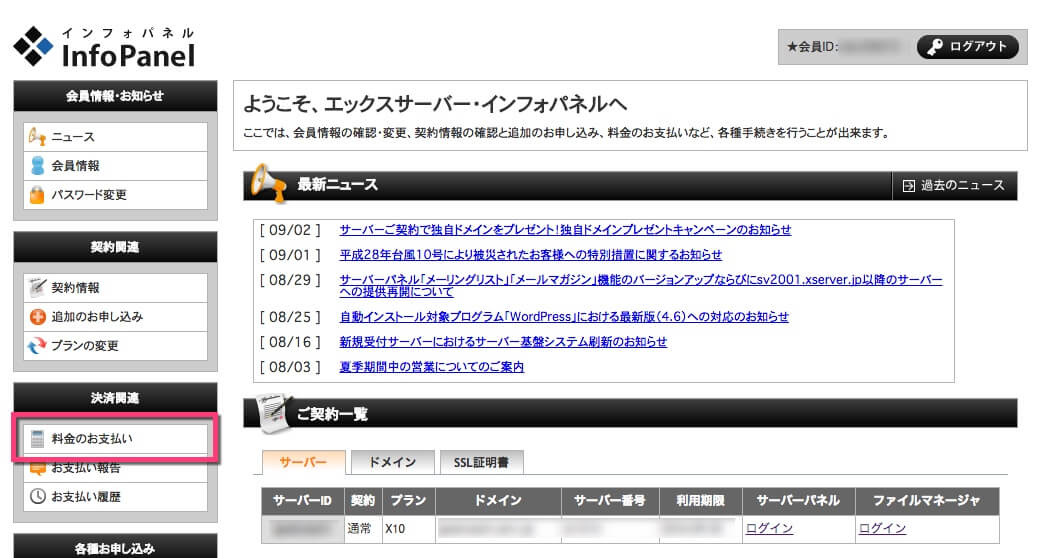Click the plan change arrows icon
Viewport: 1040px width, 558px height.
(x=37, y=346)
